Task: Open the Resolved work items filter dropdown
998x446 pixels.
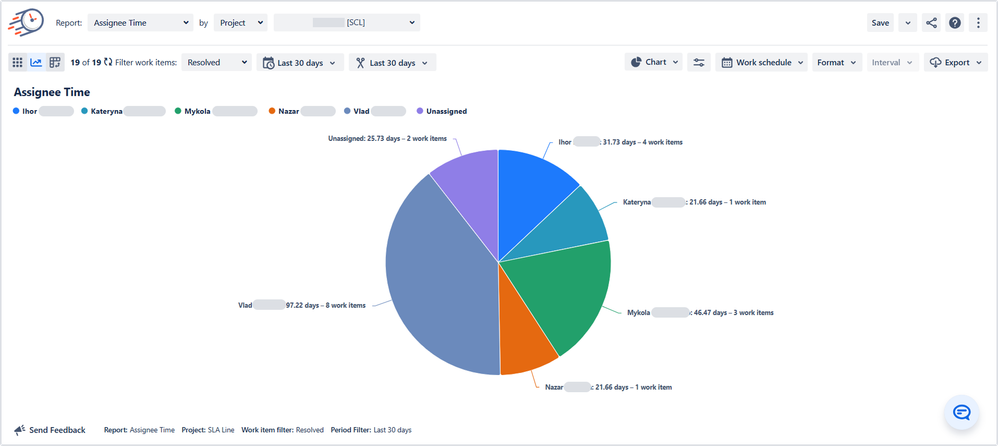Action: click(216, 62)
